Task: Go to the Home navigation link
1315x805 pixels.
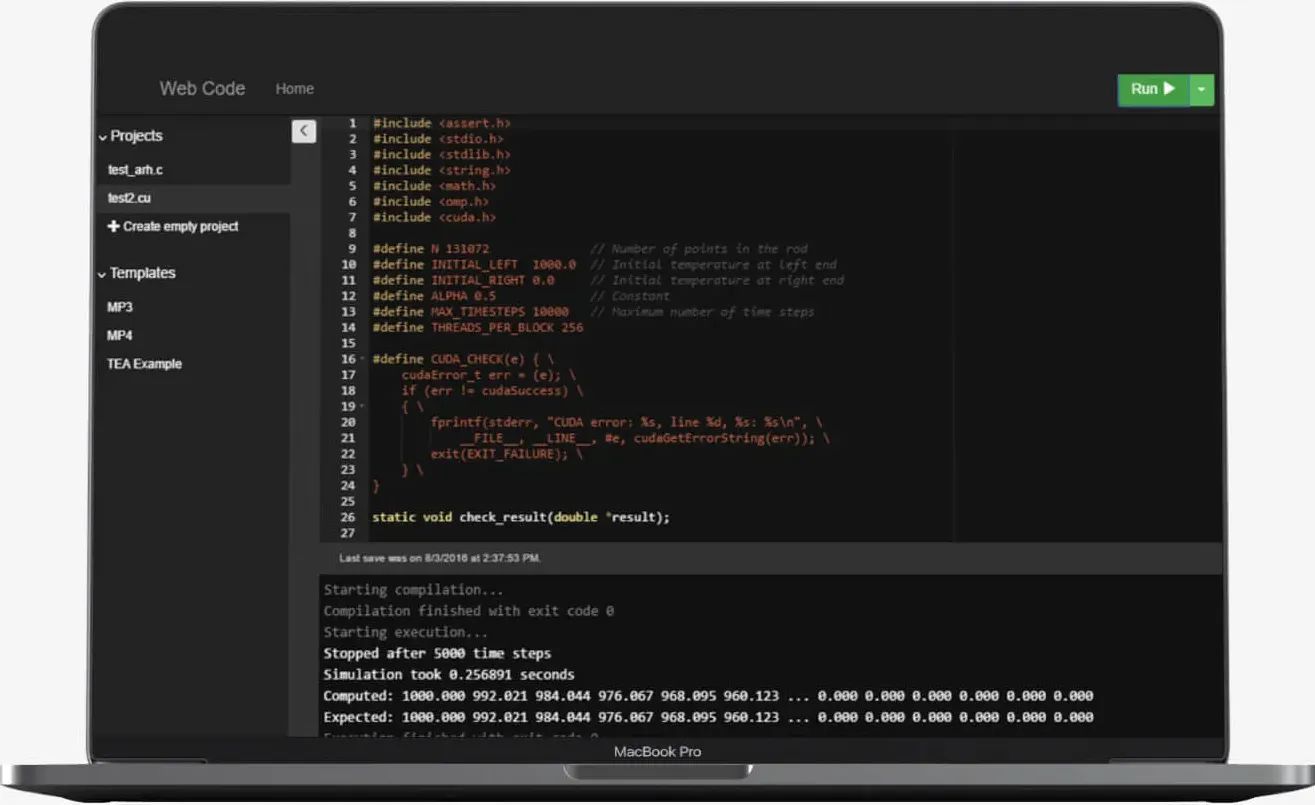Action: tap(294, 89)
